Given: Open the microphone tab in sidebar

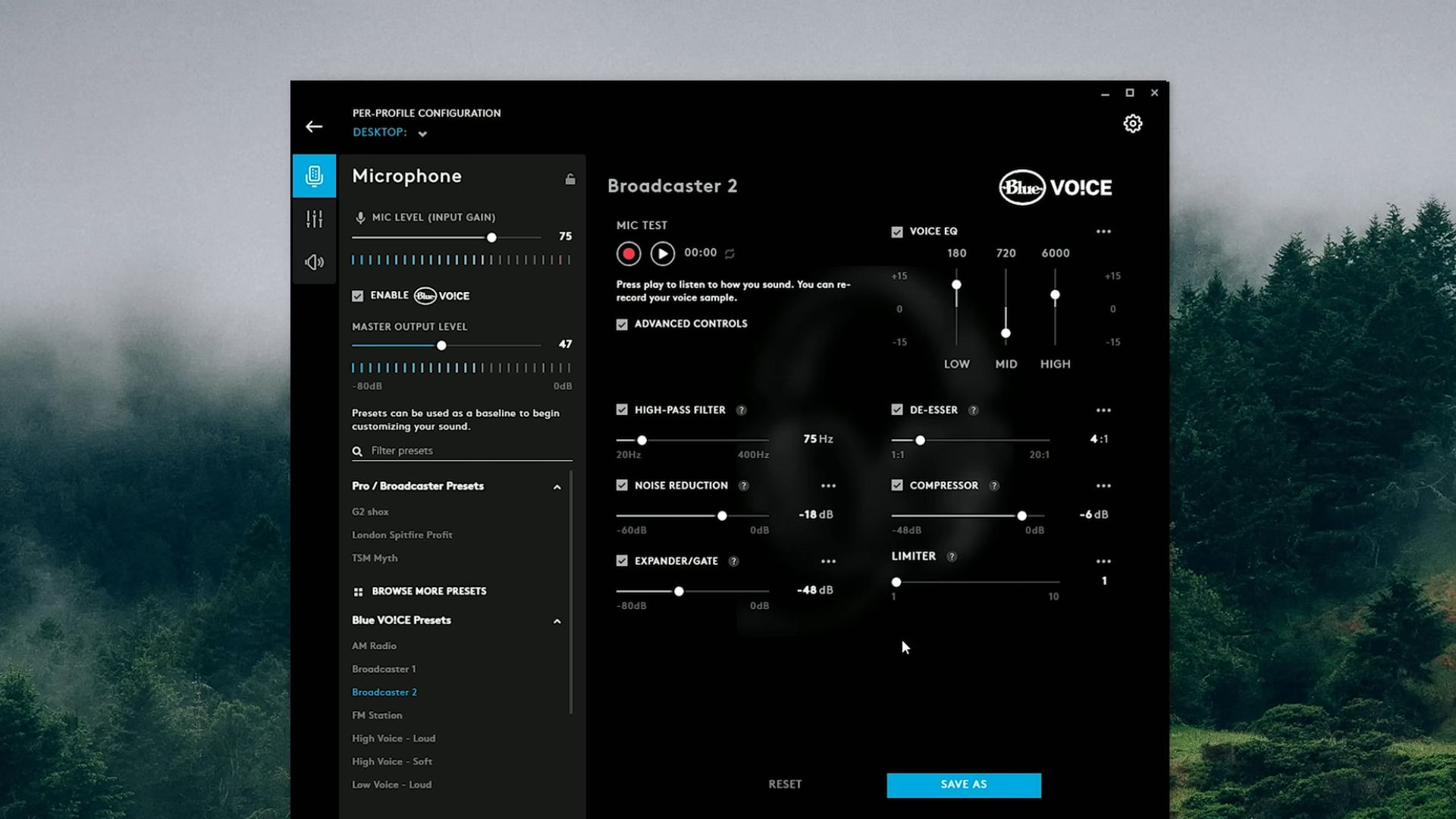Looking at the screenshot, I should (x=314, y=176).
